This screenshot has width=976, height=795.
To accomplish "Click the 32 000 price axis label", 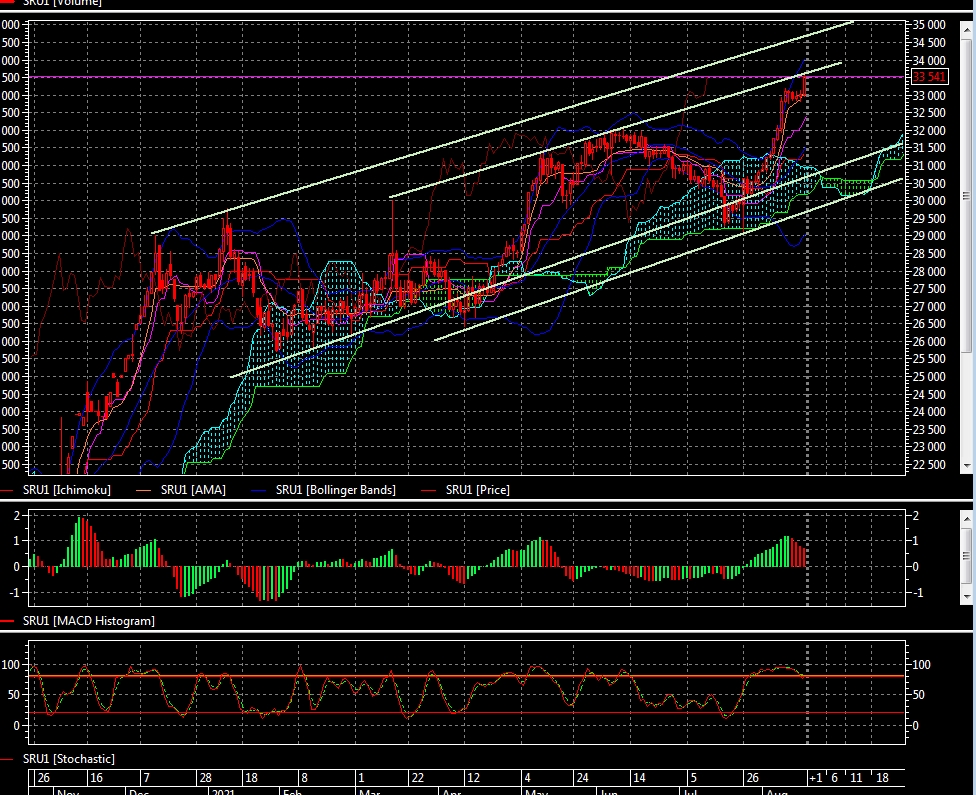I will tap(929, 131).
